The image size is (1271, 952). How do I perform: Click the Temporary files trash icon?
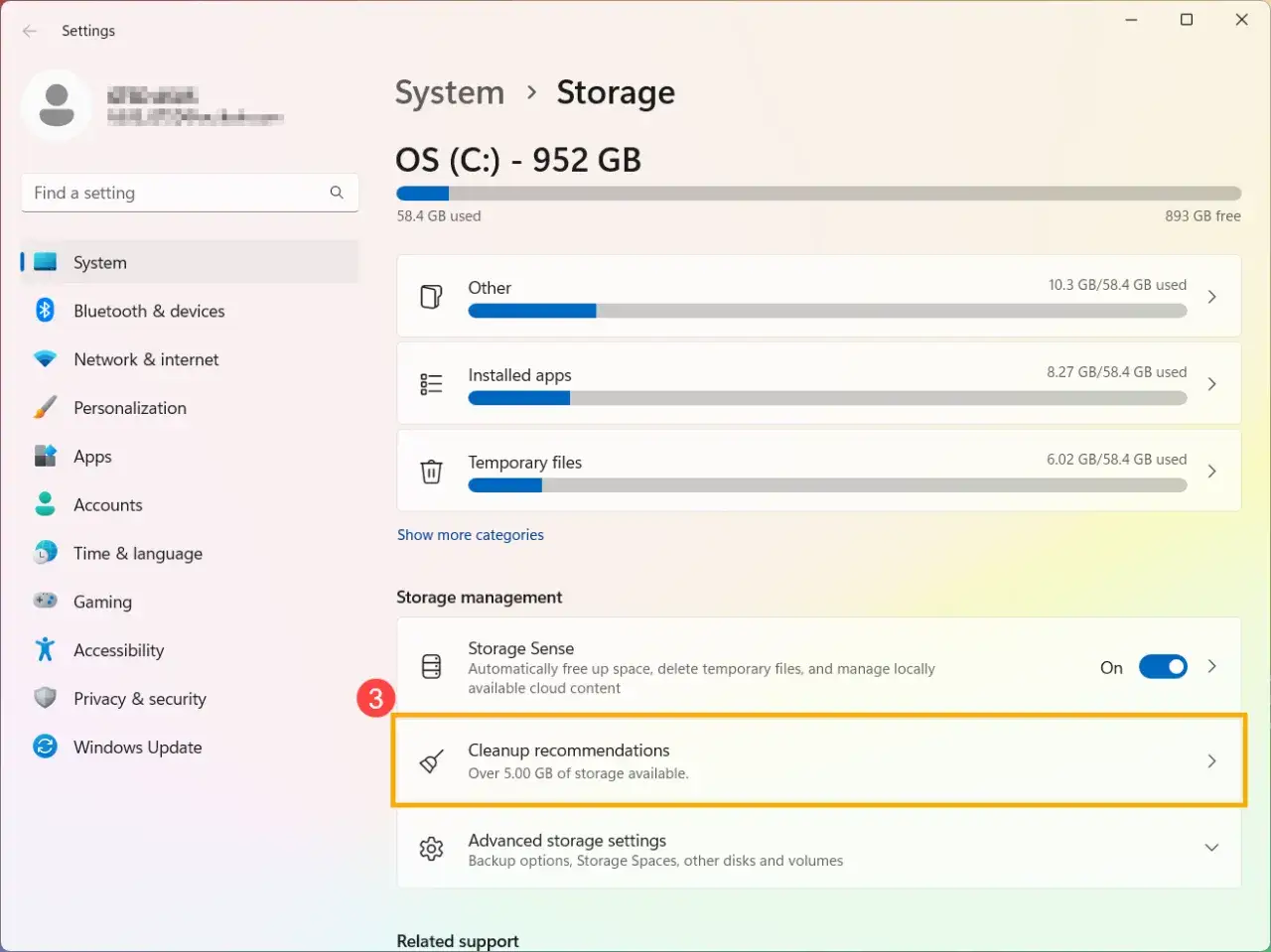click(431, 472)
